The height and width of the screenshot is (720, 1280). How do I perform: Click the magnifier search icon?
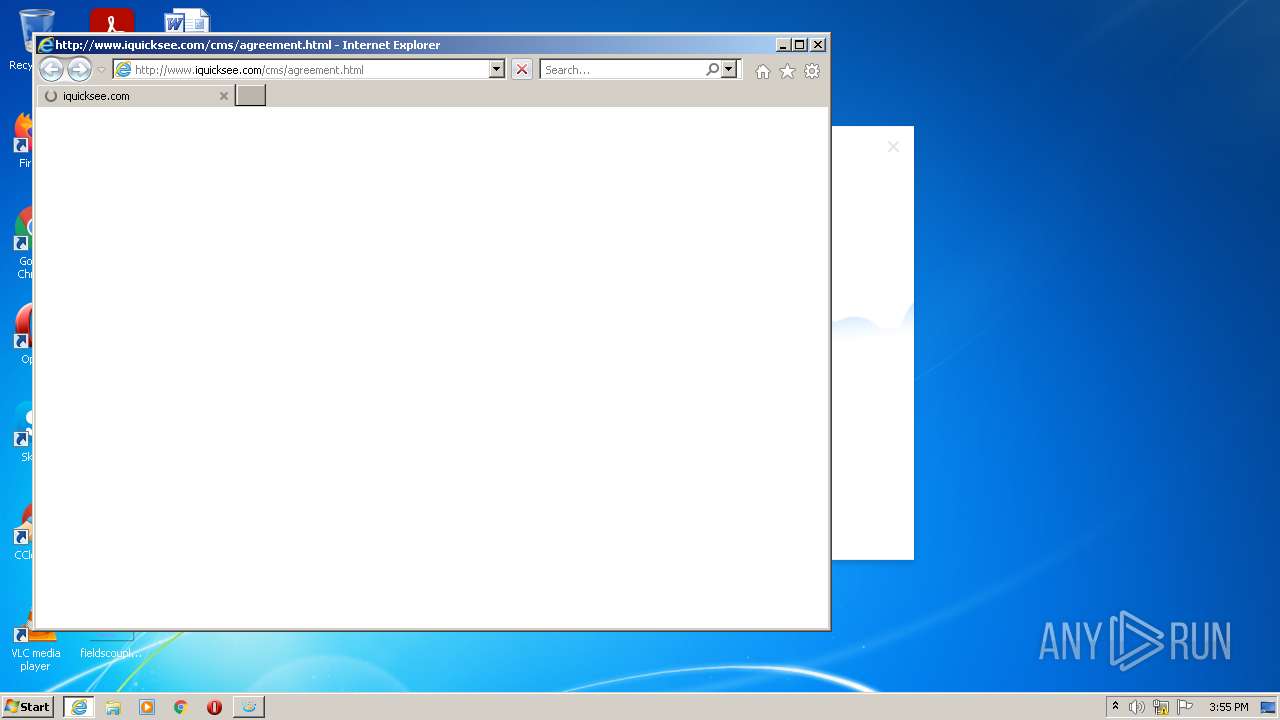[x=712, y=70]
